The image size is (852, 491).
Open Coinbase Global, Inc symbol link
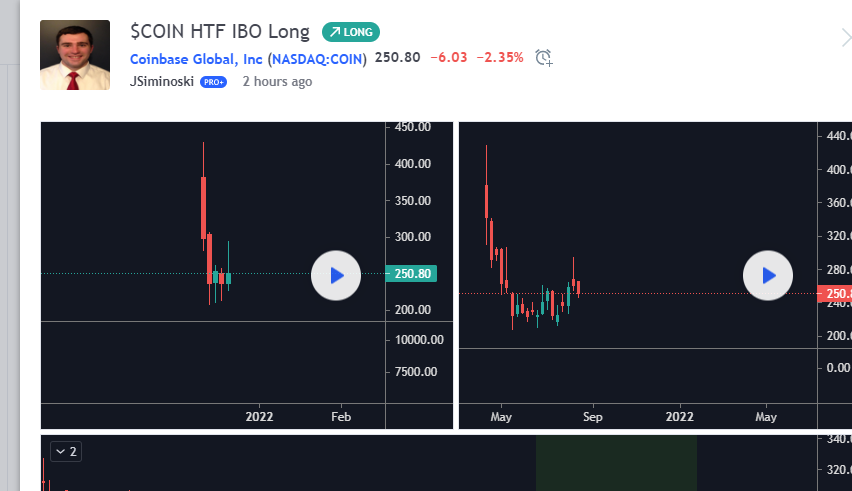[197, 58]
